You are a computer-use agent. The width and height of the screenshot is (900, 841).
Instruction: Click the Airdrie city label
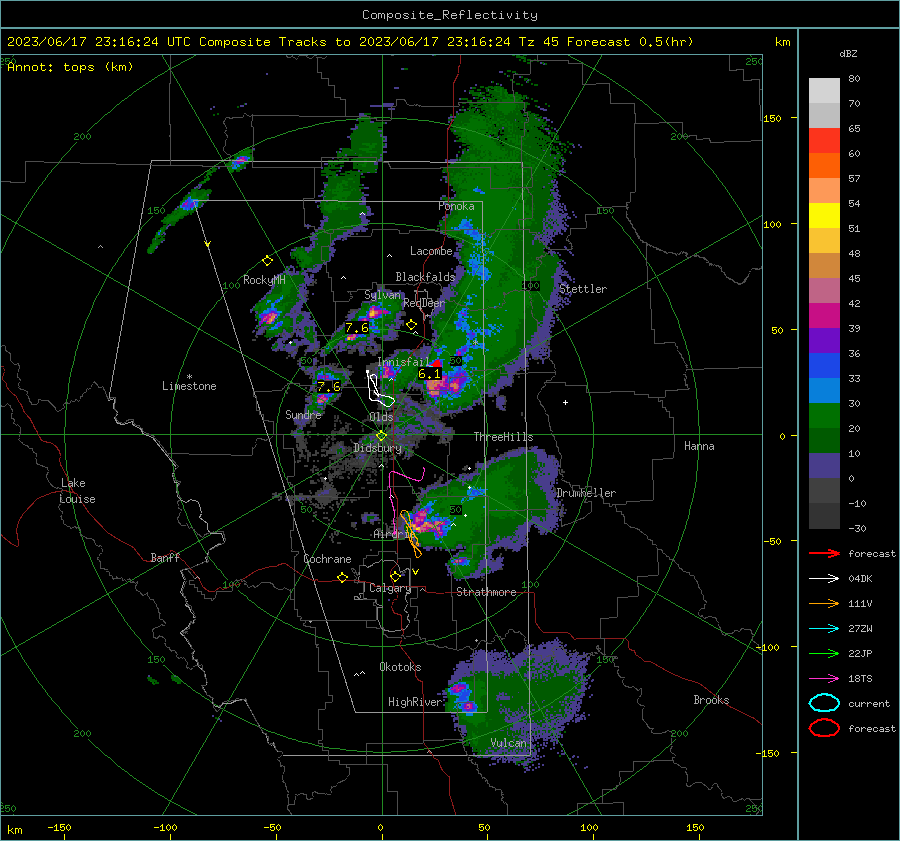(x=392, y=534)
